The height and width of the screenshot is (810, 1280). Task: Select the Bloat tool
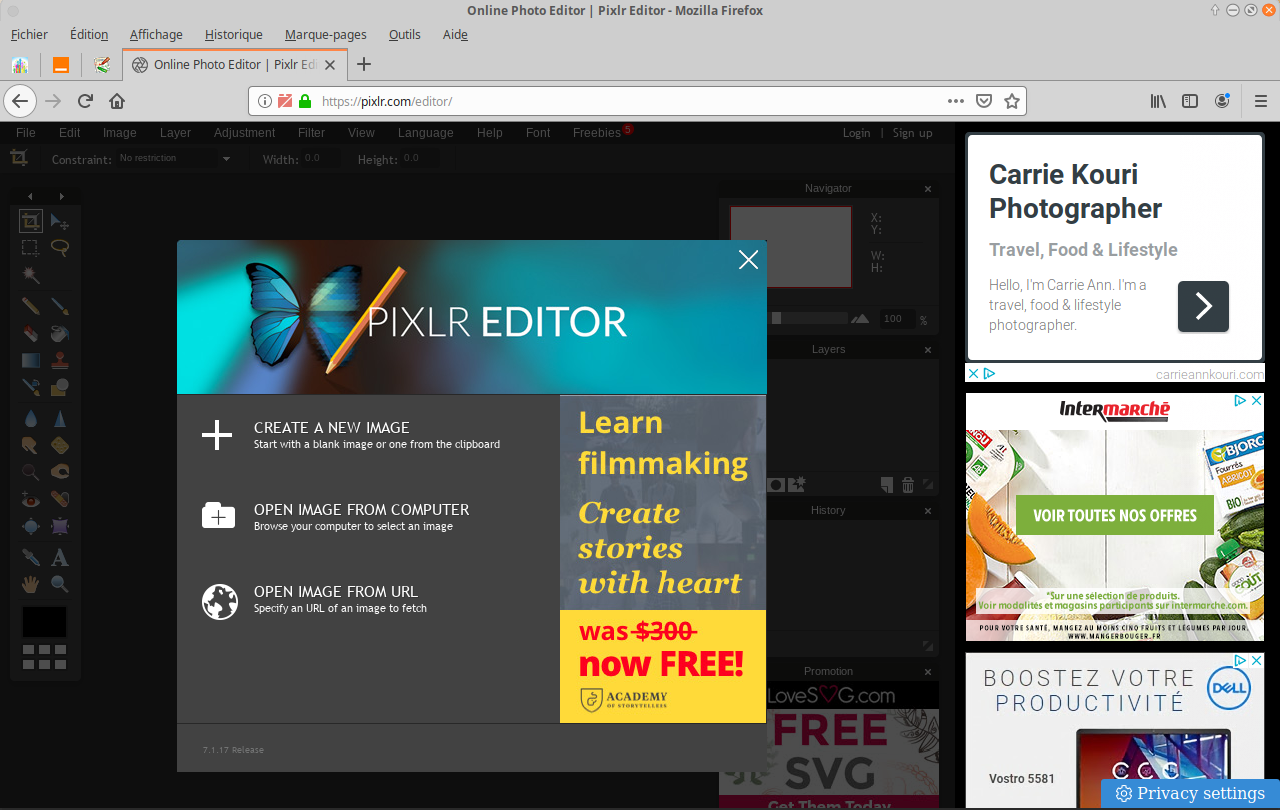pyautogui.click(x=31, y=525)
